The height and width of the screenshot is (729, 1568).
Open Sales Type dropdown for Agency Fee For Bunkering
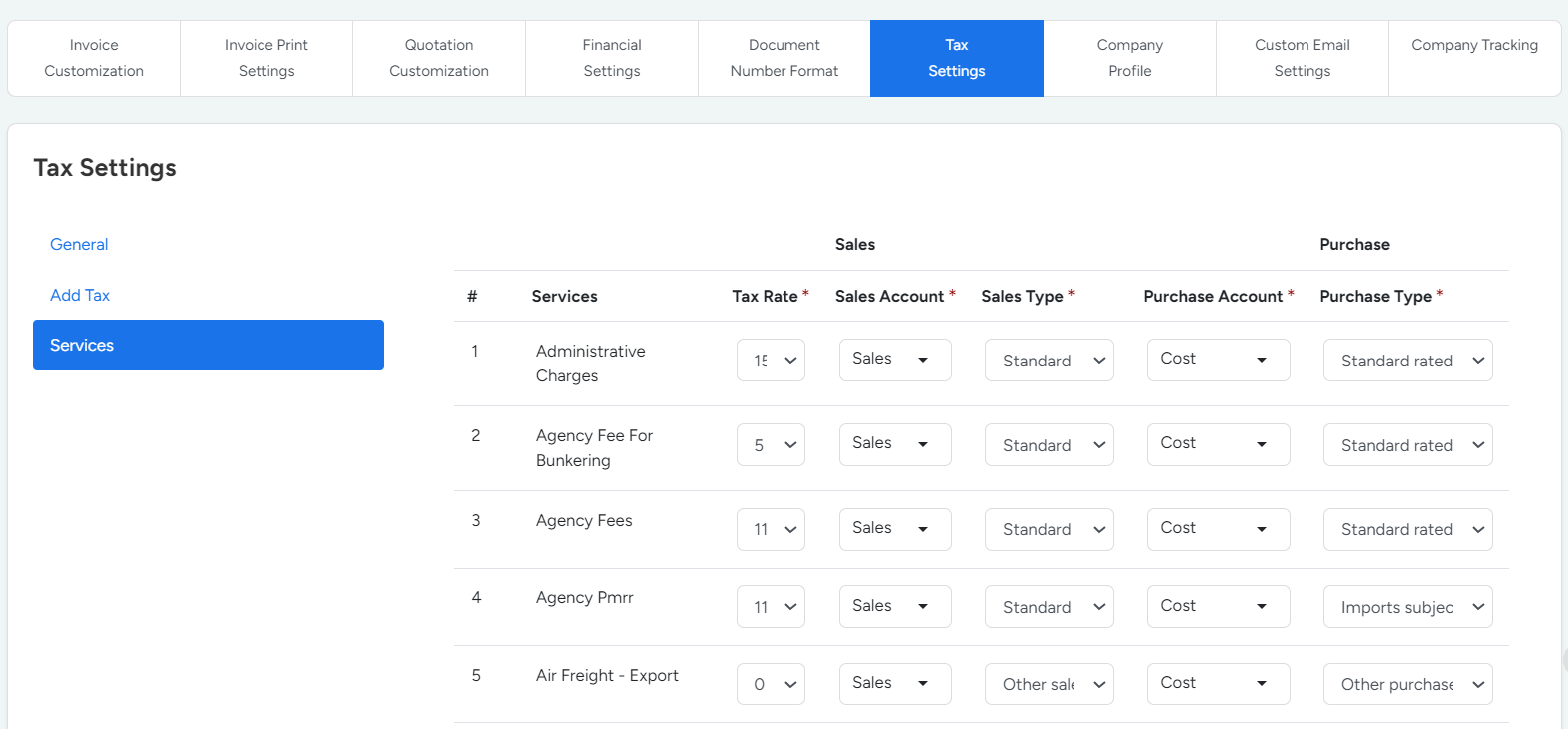coord(1049,445)
